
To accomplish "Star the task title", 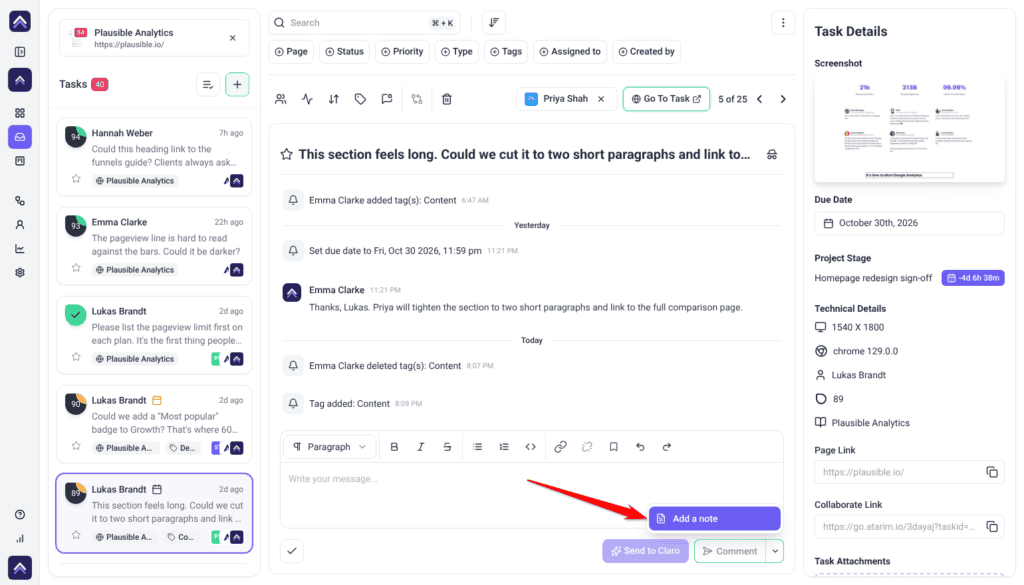I will [286, 155].
